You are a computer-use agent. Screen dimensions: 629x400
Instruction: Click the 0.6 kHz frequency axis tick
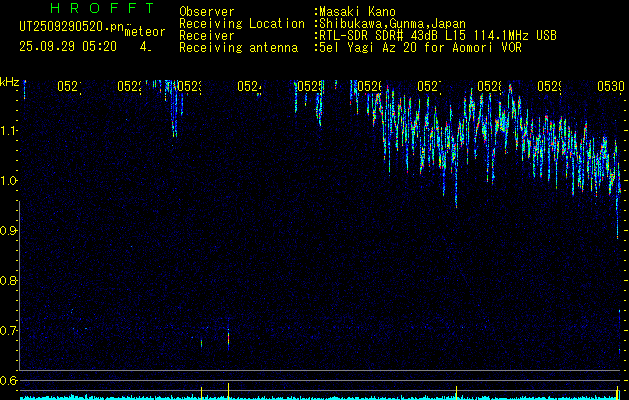tap(9, 380)
